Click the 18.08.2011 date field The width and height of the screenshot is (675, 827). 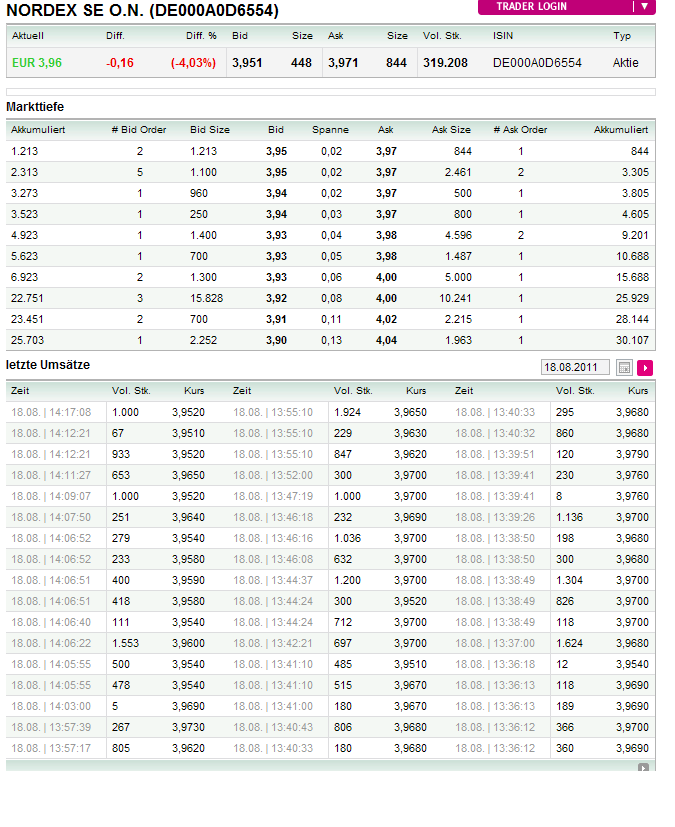(x=574, y=367)
